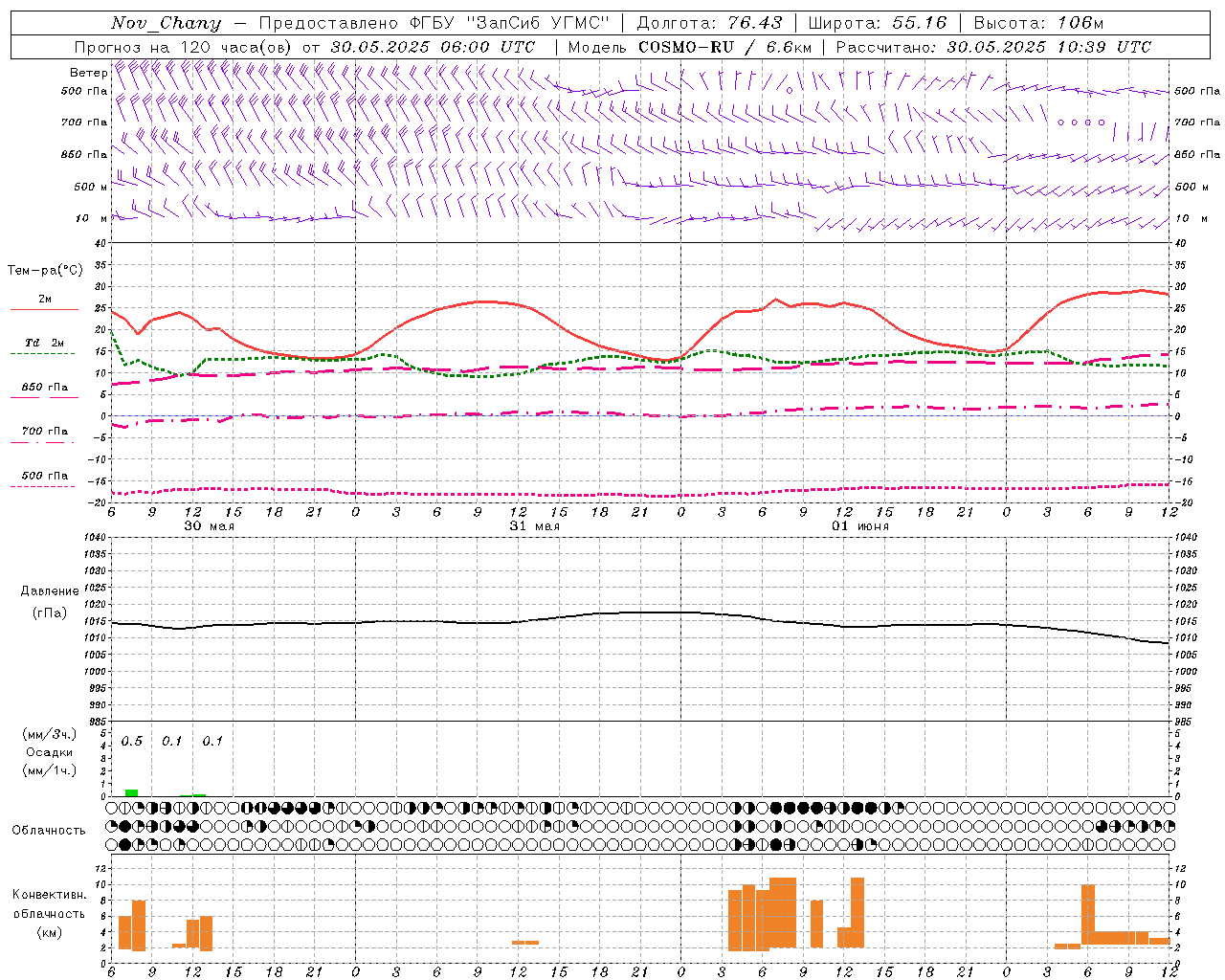This screenshot has height=980, width=1225.
Task: Click '1040' on the left pressure axis
Action: (94, 537)
